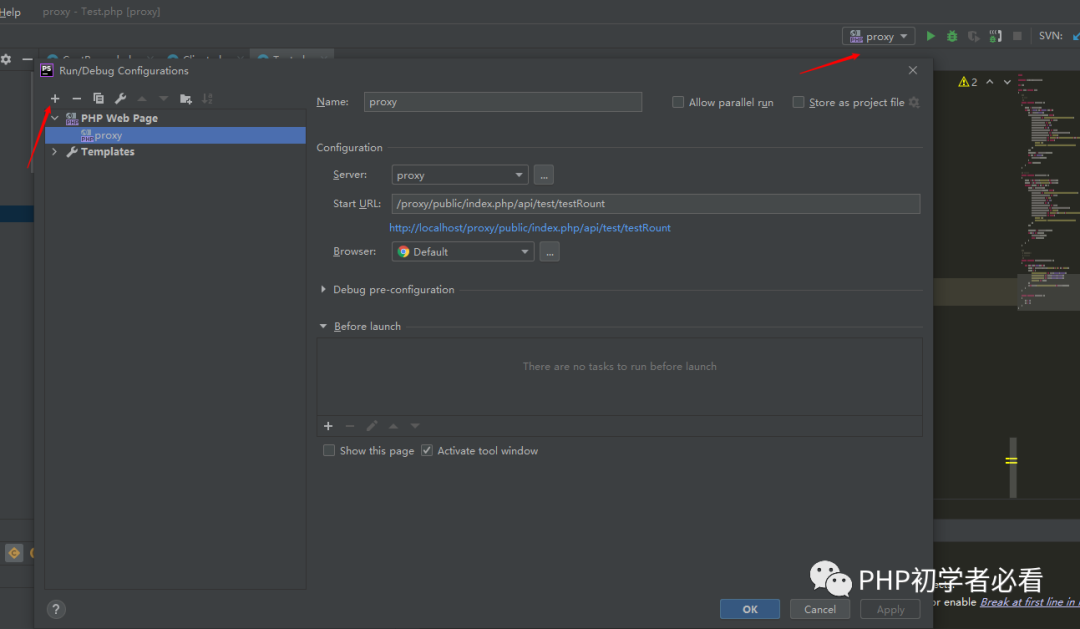The image size is (1080, 629).
Task: Open settings gear in left tool window
Action: [x=6, y=59]
